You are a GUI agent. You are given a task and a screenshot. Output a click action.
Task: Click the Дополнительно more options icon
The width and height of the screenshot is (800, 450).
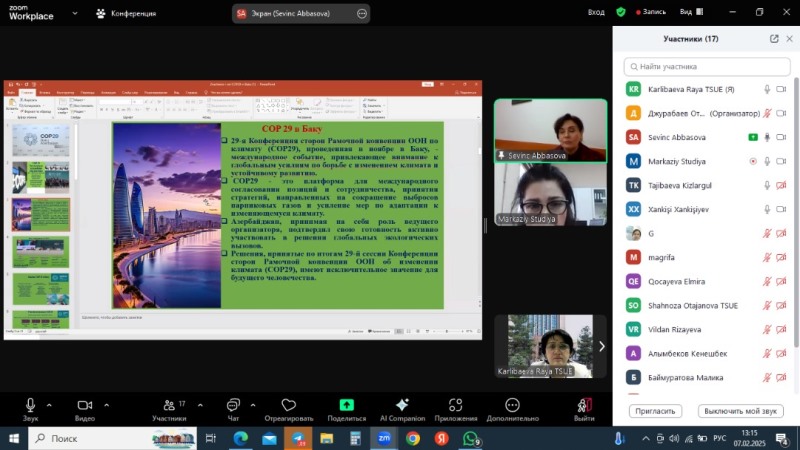click(513, 405)
